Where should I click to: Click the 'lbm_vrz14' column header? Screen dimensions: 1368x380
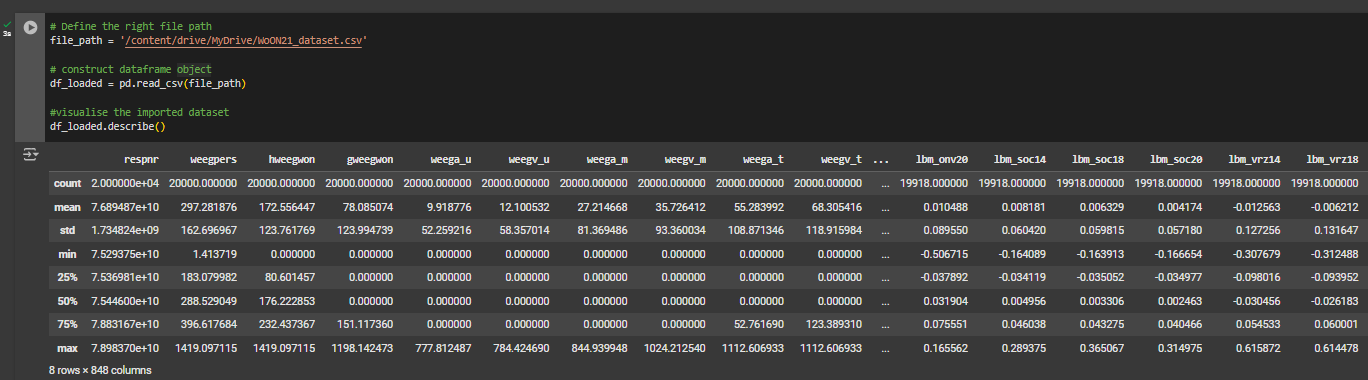tap(1254, 159)
